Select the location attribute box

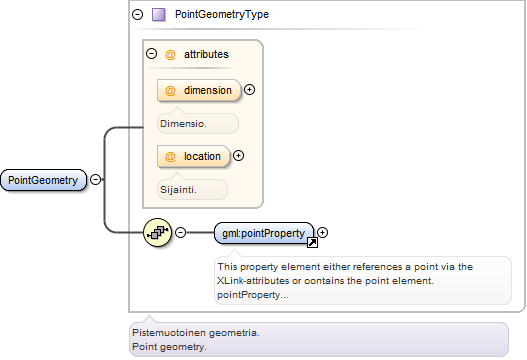click(x=194, y=156)
